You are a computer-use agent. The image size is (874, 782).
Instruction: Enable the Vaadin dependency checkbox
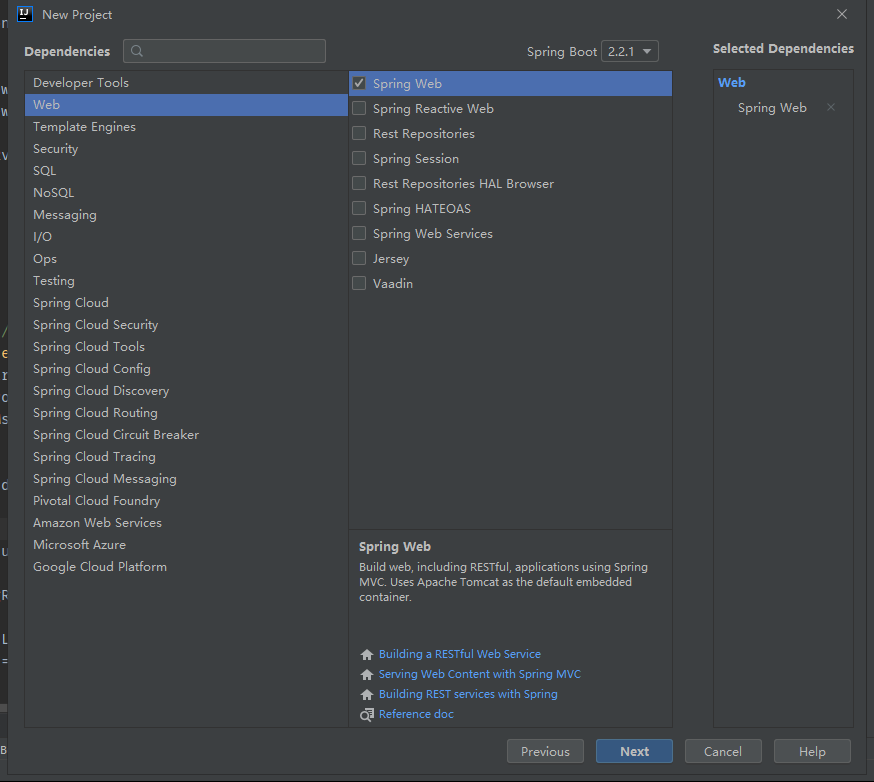click(x=359, y=283)
